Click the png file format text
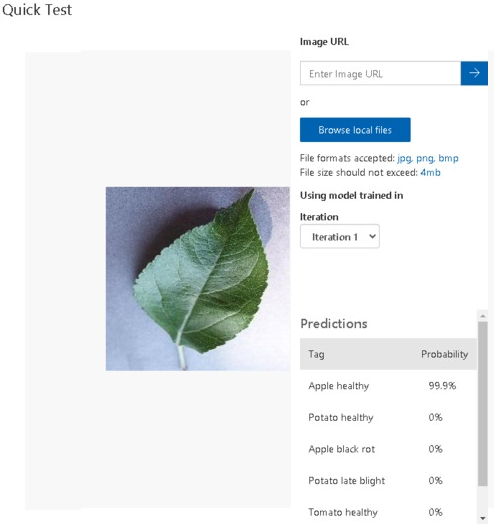This screenshot has height=524, width=494. click(x=425, y=158)
